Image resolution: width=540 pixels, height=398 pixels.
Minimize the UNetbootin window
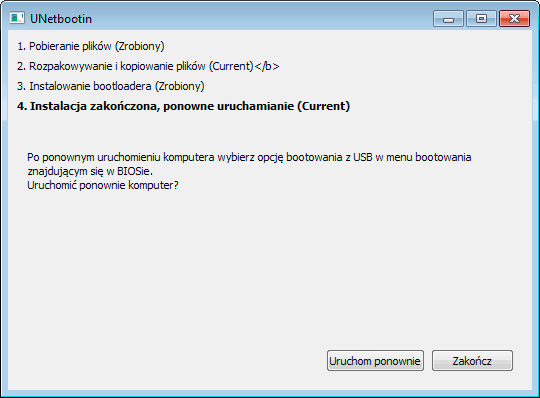[448, 19]
